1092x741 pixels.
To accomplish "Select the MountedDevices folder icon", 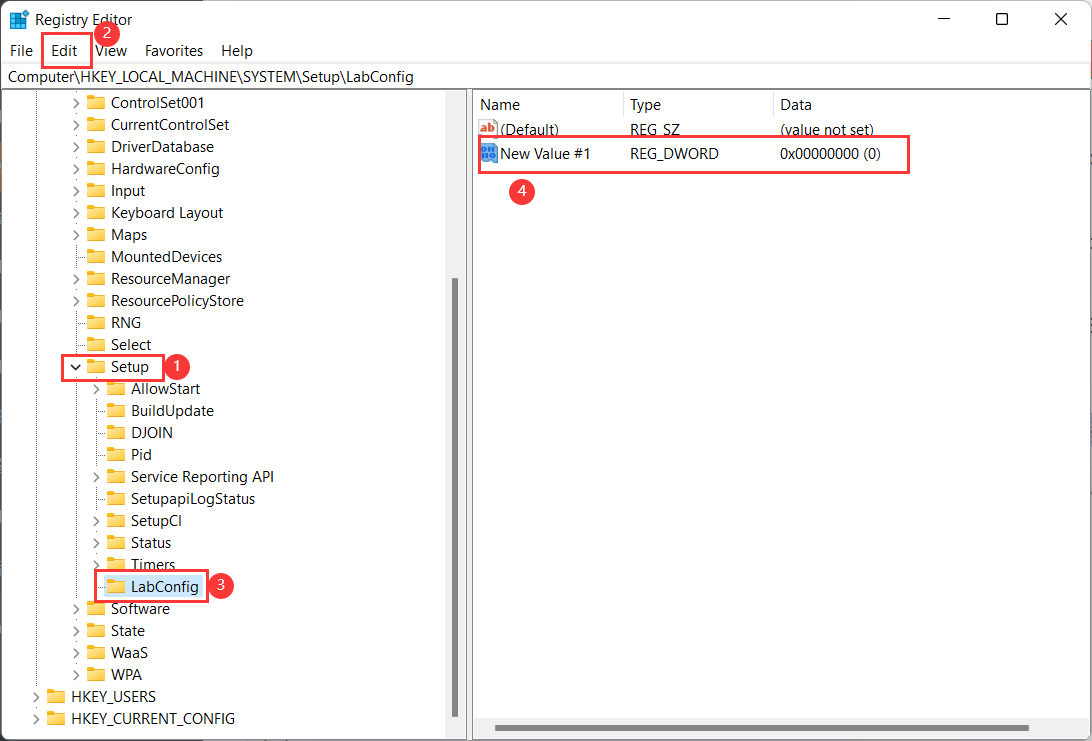I will coord(95,257).
